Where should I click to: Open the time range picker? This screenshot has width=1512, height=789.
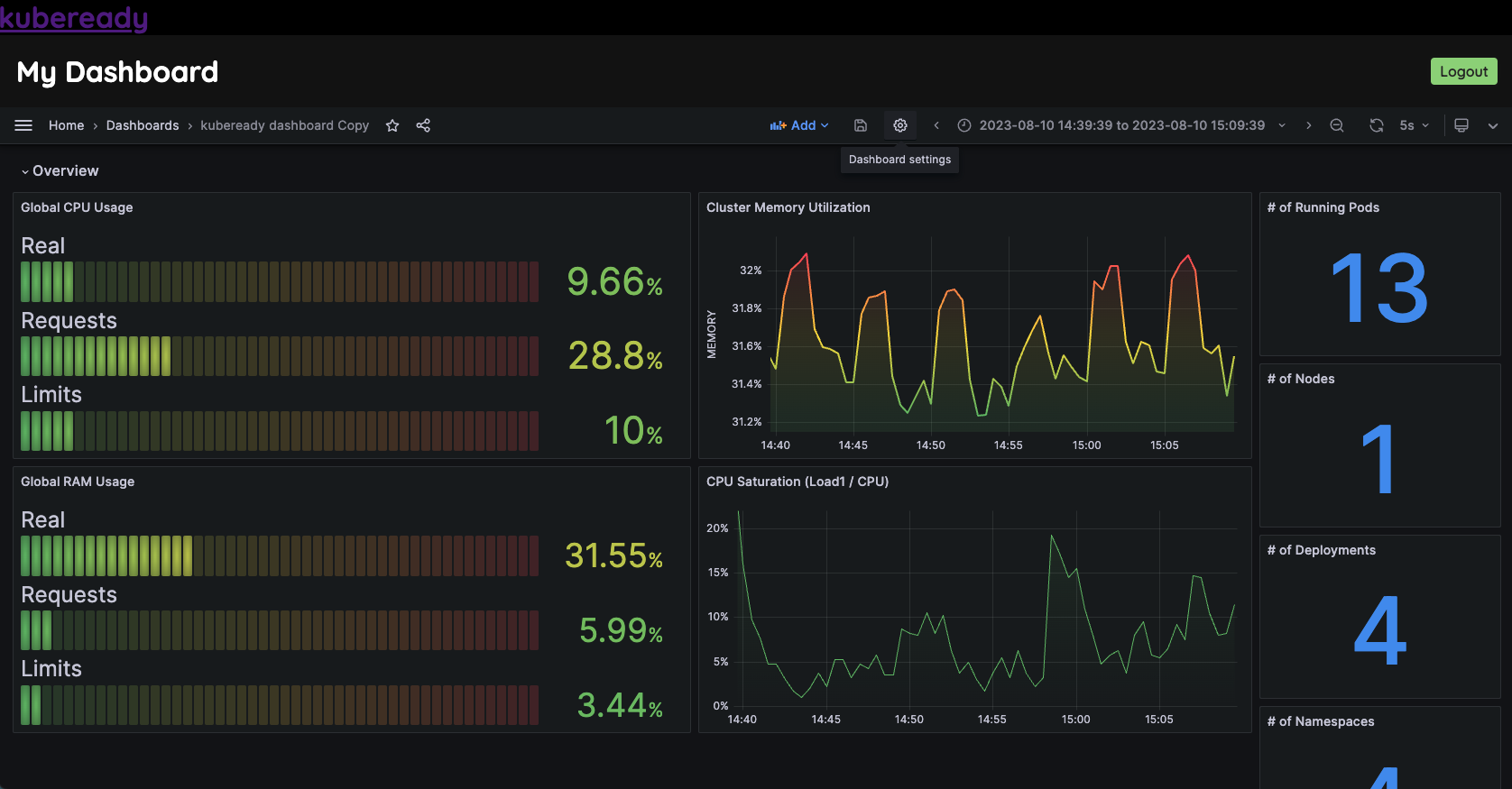(x=1121, y=125)
